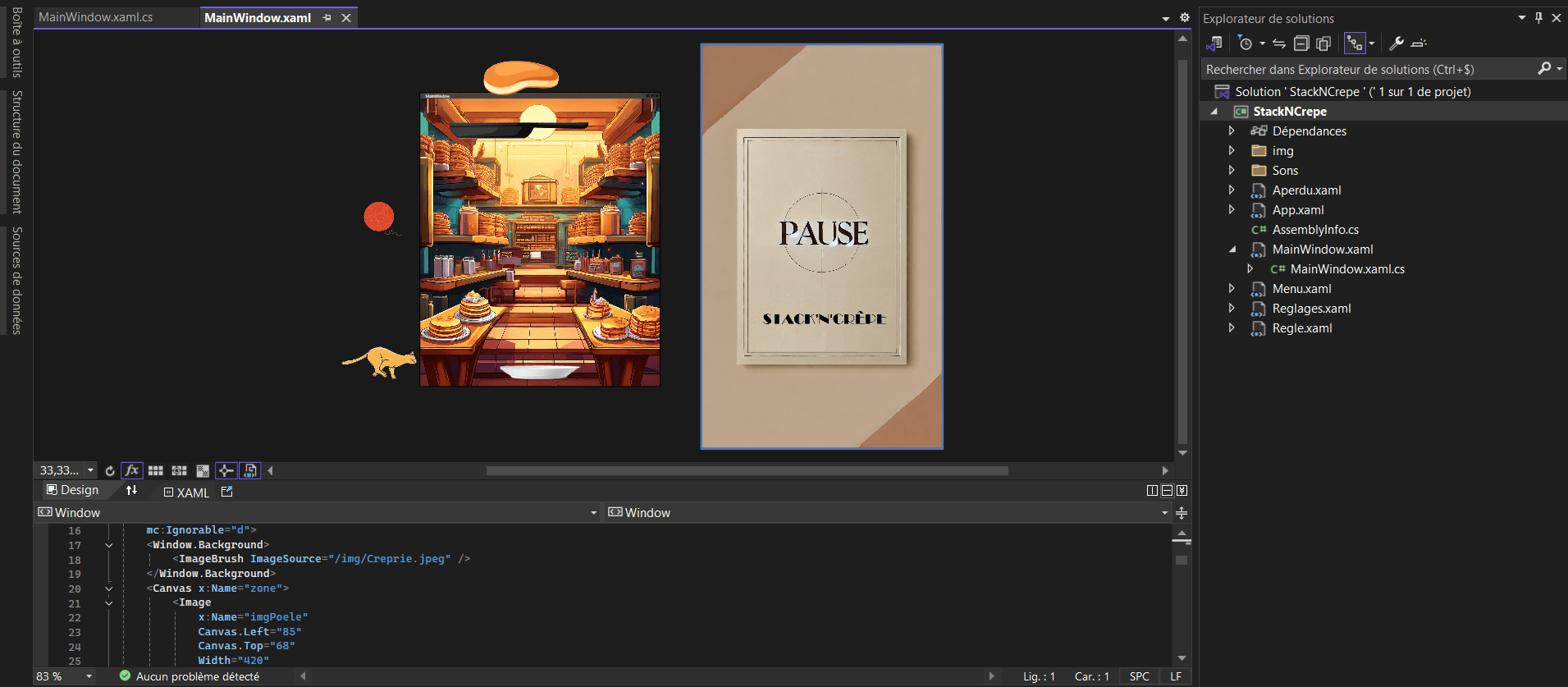Swap the Design and XAML panes
The image size is (1568, 687).
coord(131,490)
